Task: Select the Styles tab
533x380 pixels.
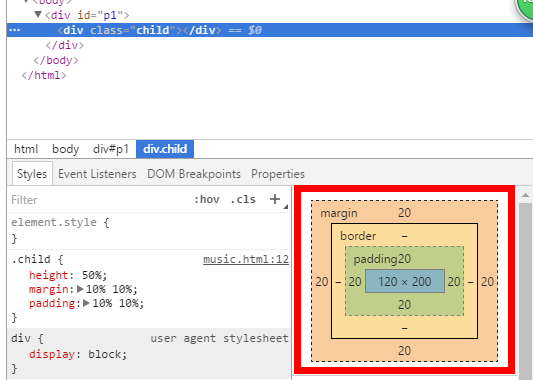Action: [32, 174]
